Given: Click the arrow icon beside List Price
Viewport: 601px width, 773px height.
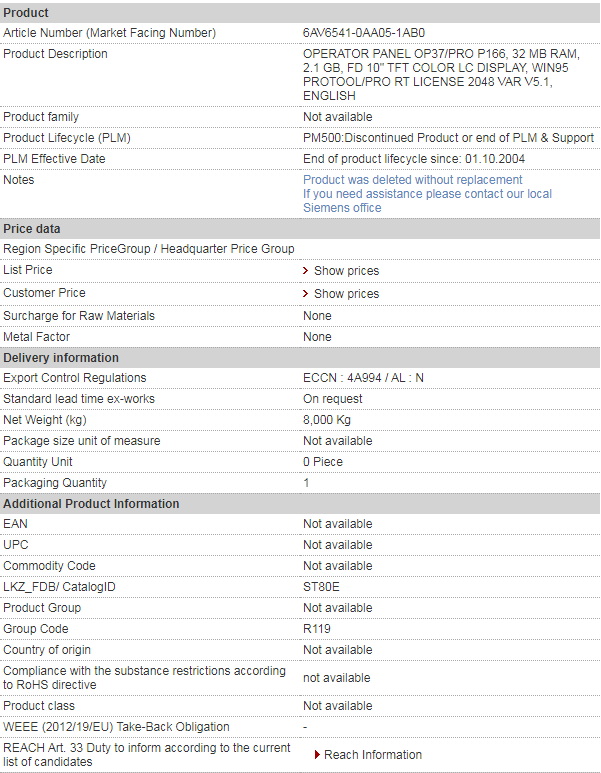Looking at the screenshot, I should (306, 271).
